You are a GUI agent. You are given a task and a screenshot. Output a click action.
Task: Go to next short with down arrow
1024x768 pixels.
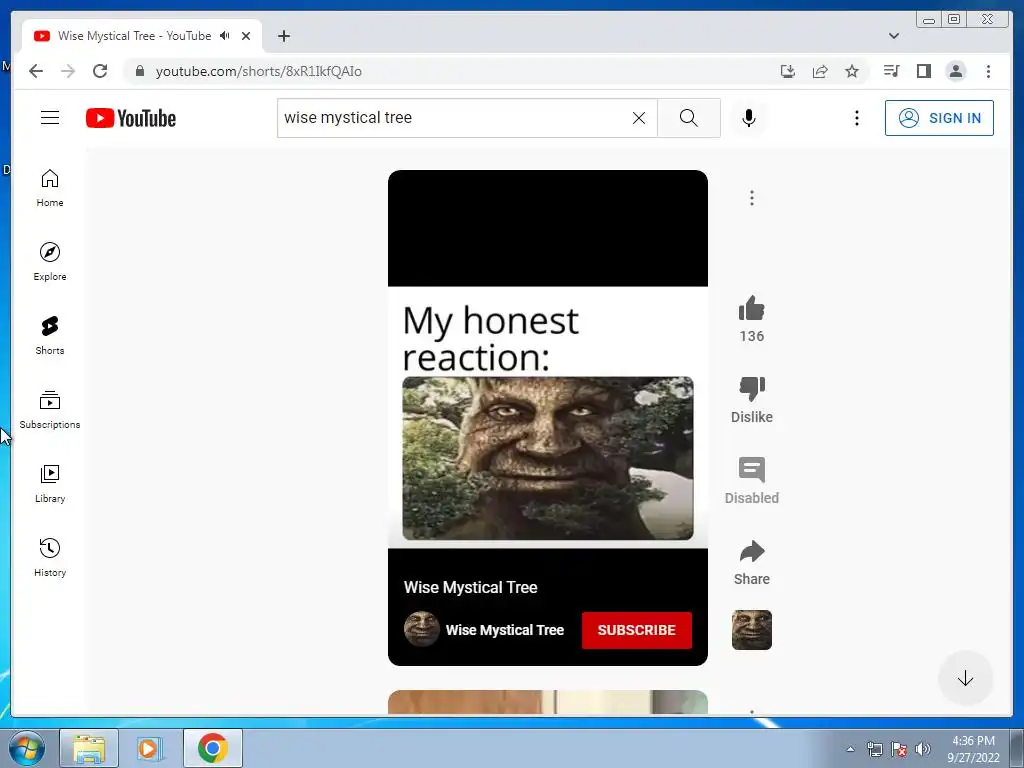tap(965, 678)
